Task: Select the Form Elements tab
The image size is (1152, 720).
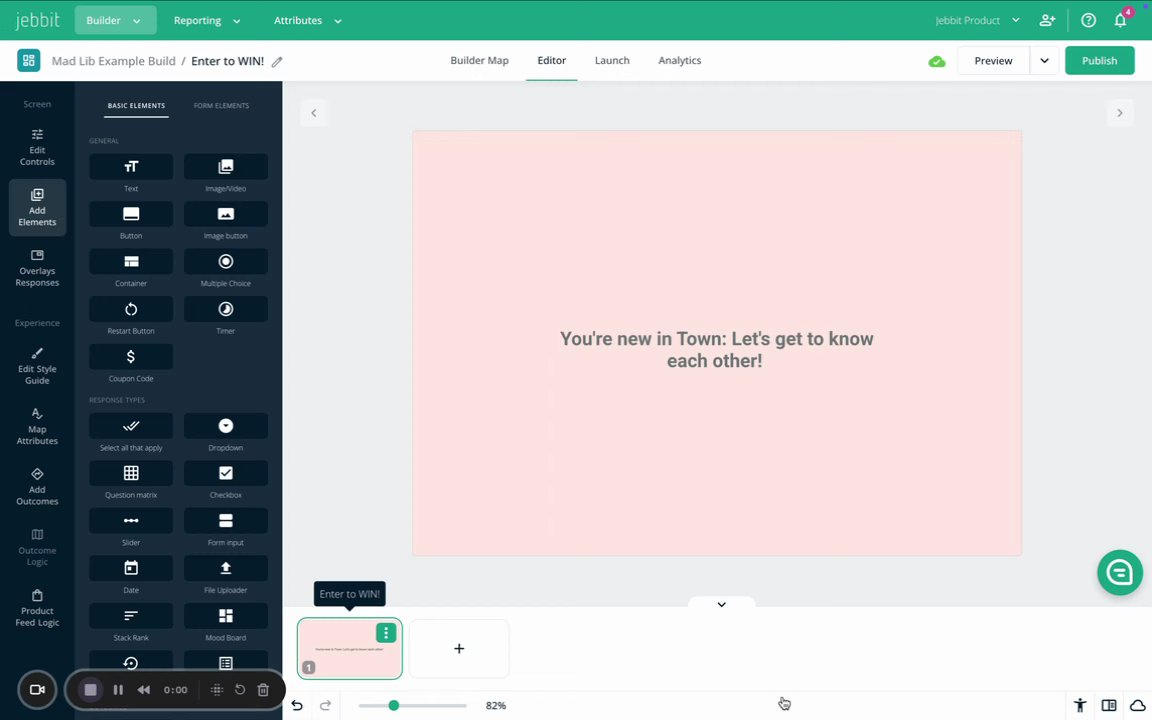Action: pos(221,106)
